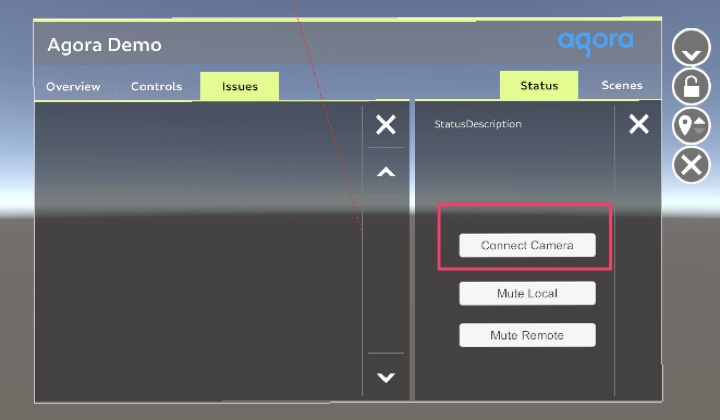Screen dimensions: 720x420
Task: Click the agora logo
Action: click(x=596, y=43)
